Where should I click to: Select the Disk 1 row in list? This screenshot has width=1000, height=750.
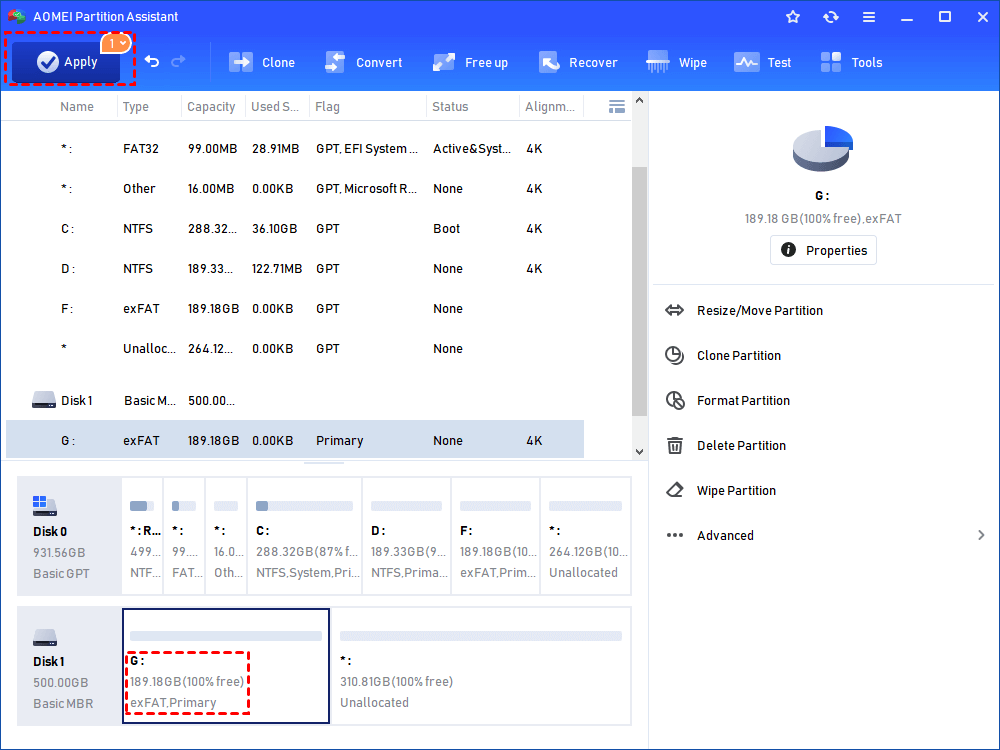point(295,401)
